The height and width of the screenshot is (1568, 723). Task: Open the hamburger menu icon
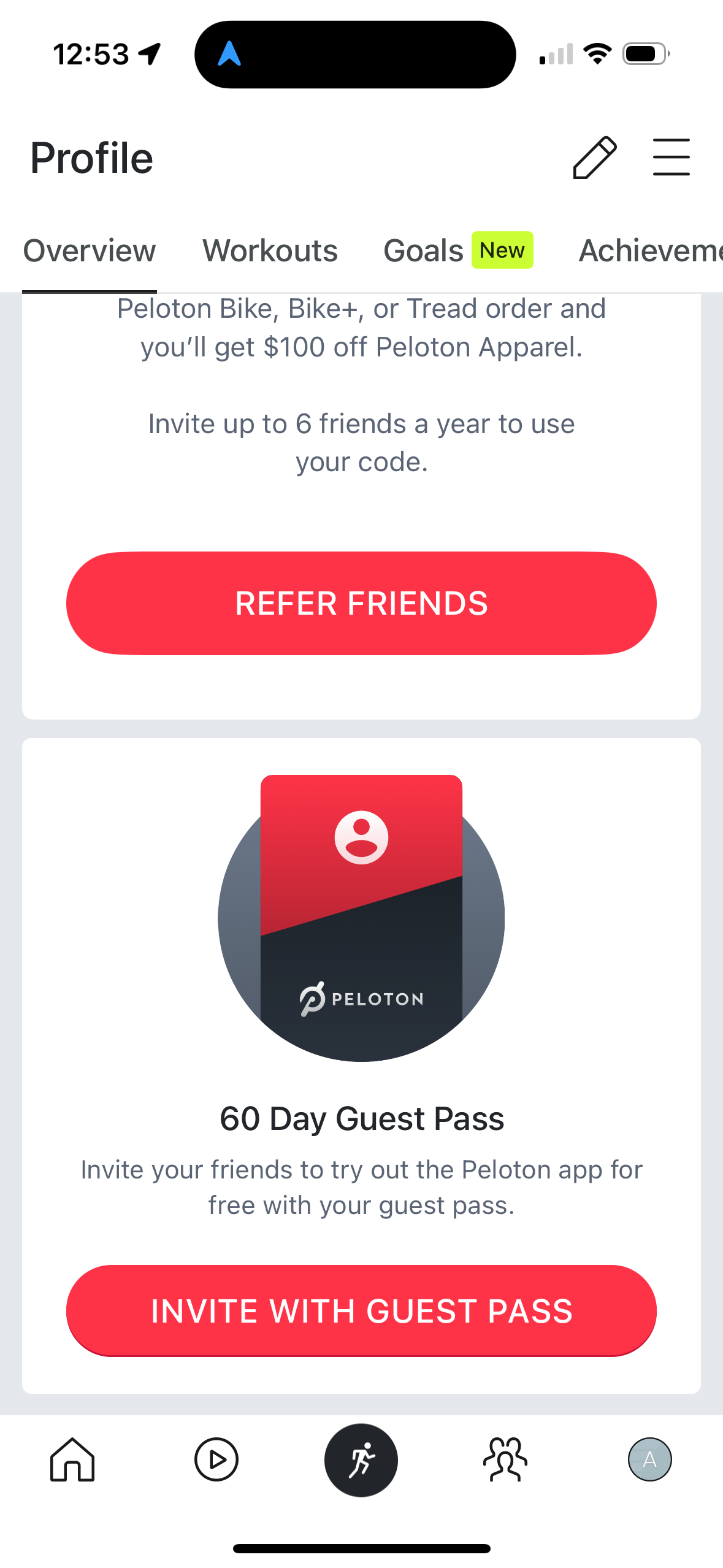tap(671, 158)
